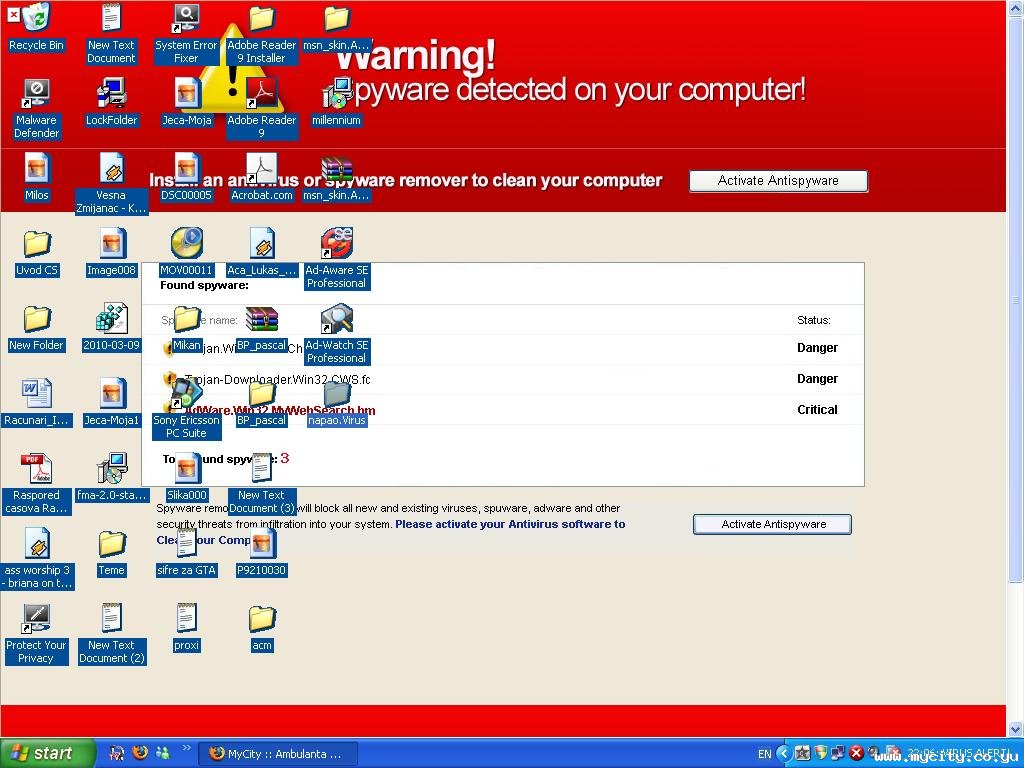Open the Uvod CS folder
This screenshot has height=768, width=1024.
point(37,253)
